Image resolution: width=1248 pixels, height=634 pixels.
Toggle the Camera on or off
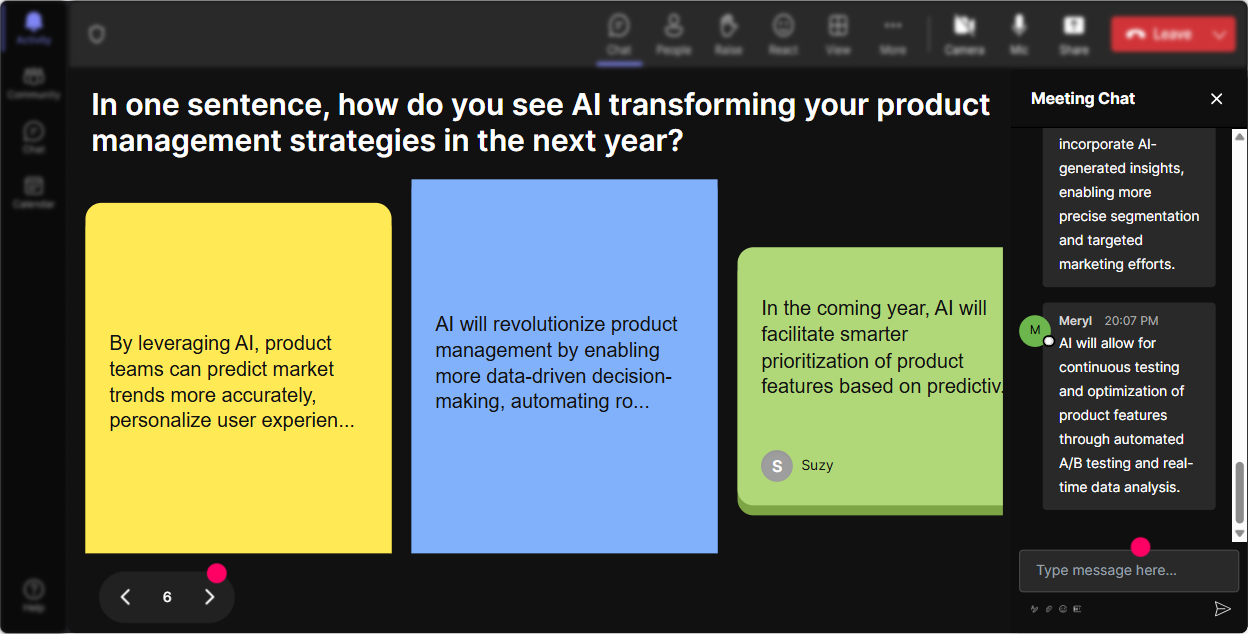pos(964,34)
